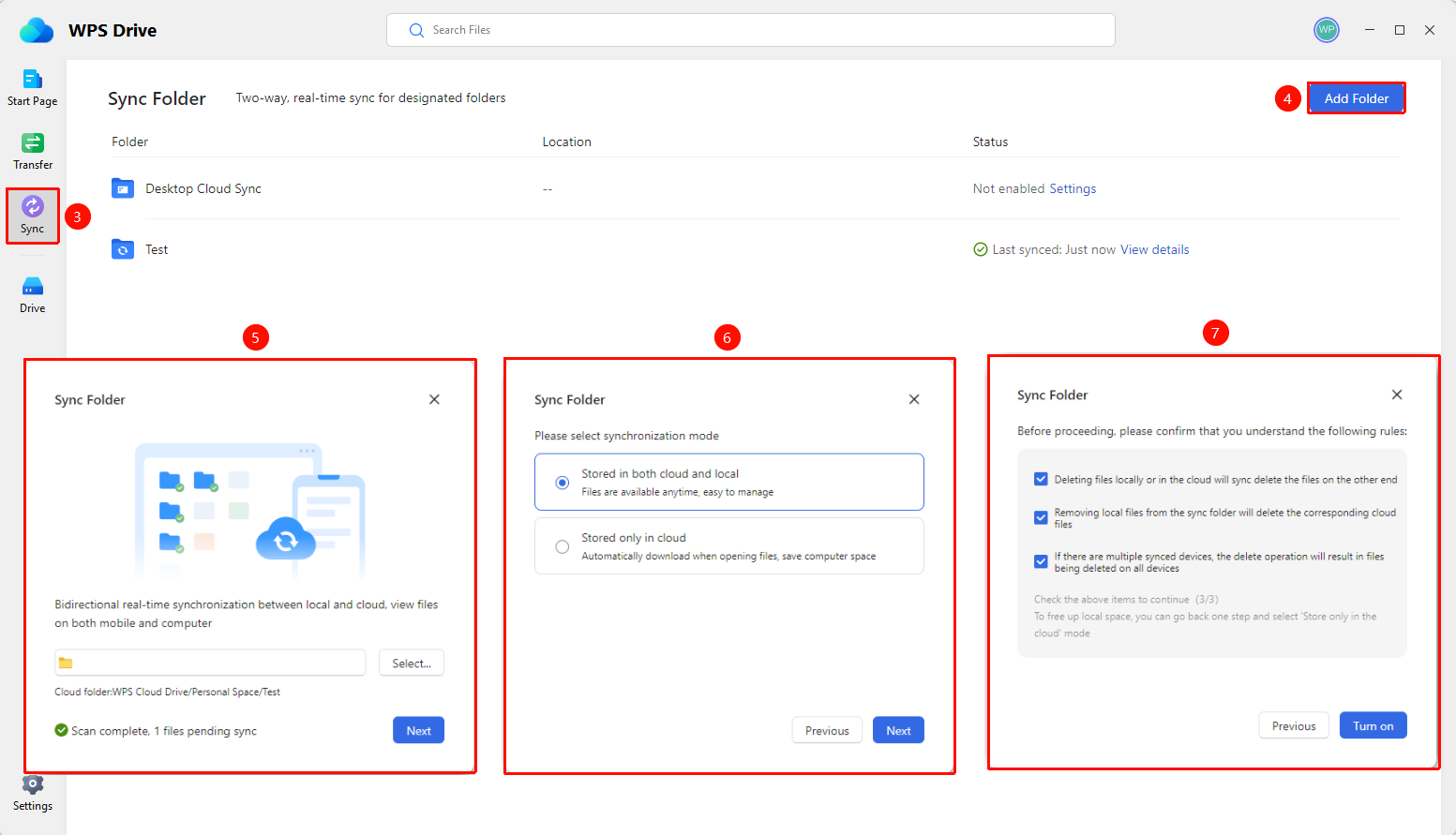Click the Desktop Cloud Sync folder icon

pos(123,188)
